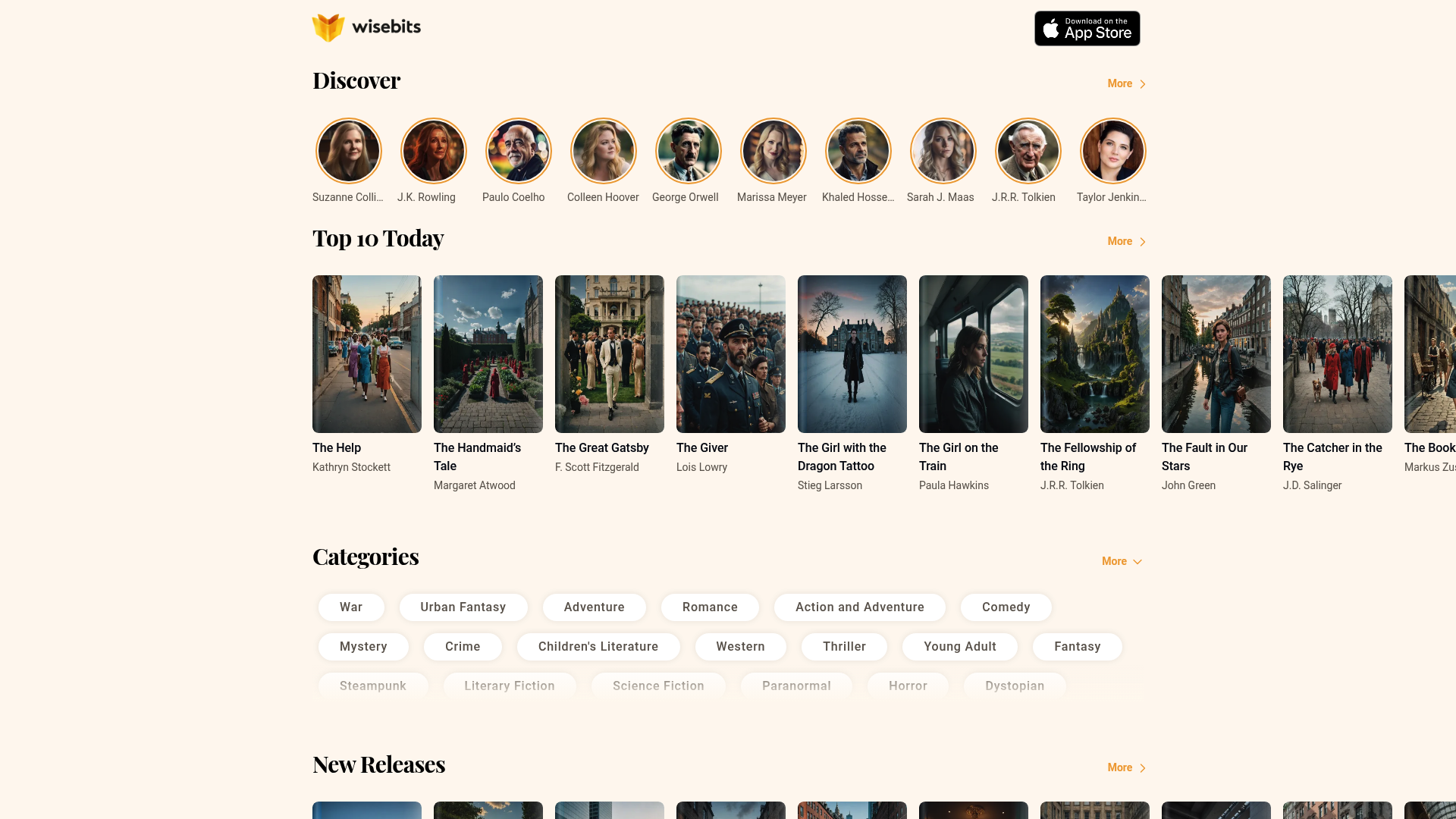Click More link next to Top 10 Today
Screen dimensions: 1456x819
[1127, 241]
